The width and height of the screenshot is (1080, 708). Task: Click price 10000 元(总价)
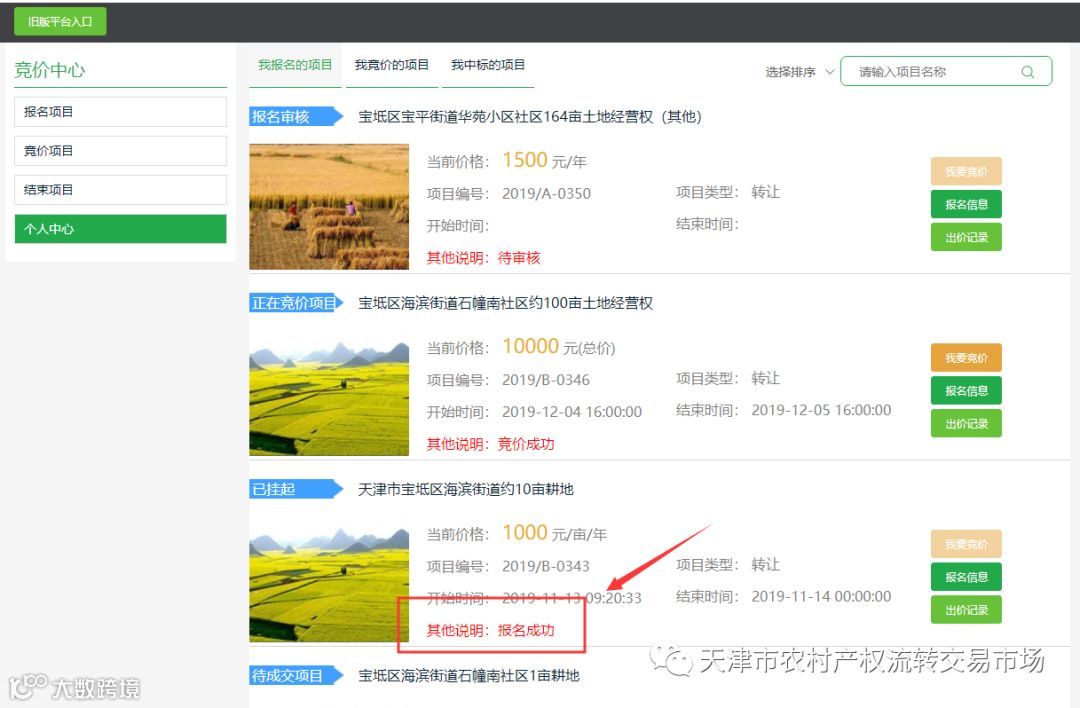pyautogui.click(x=559, y=346)
